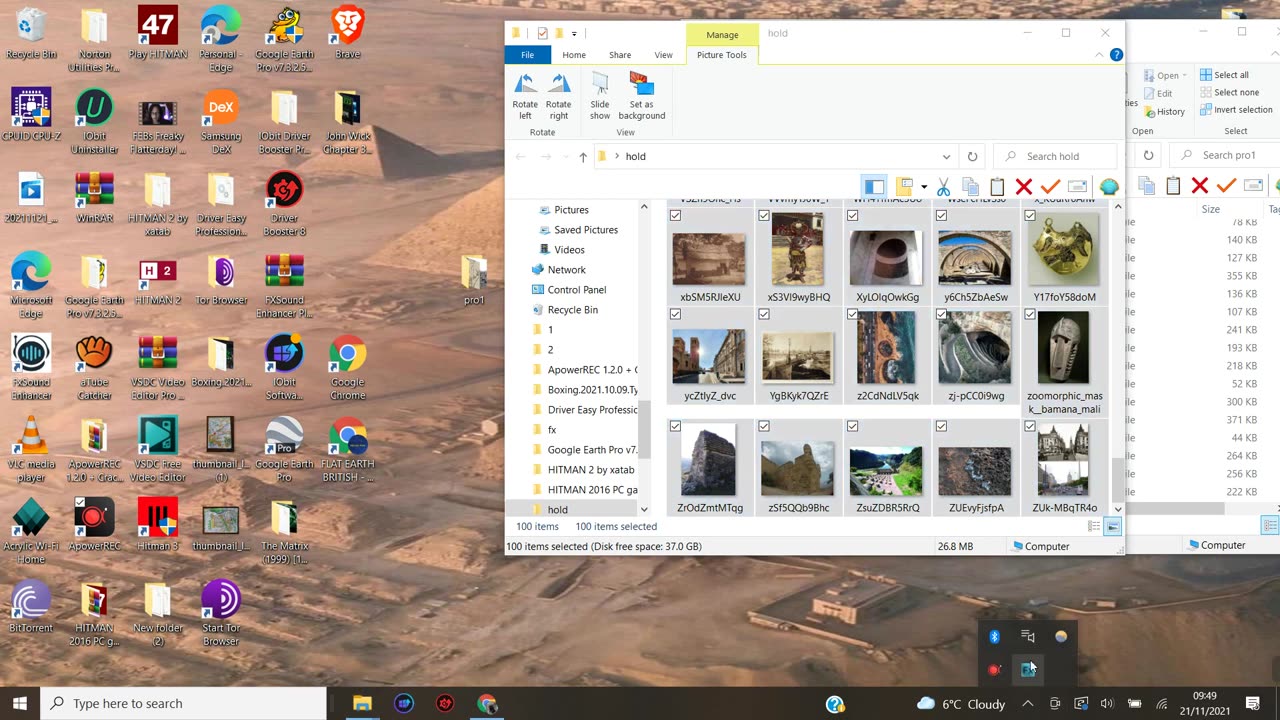Click the Bluetooth icon in tray popup
This screenshot has height=720, width=1280.
point(994,636)
